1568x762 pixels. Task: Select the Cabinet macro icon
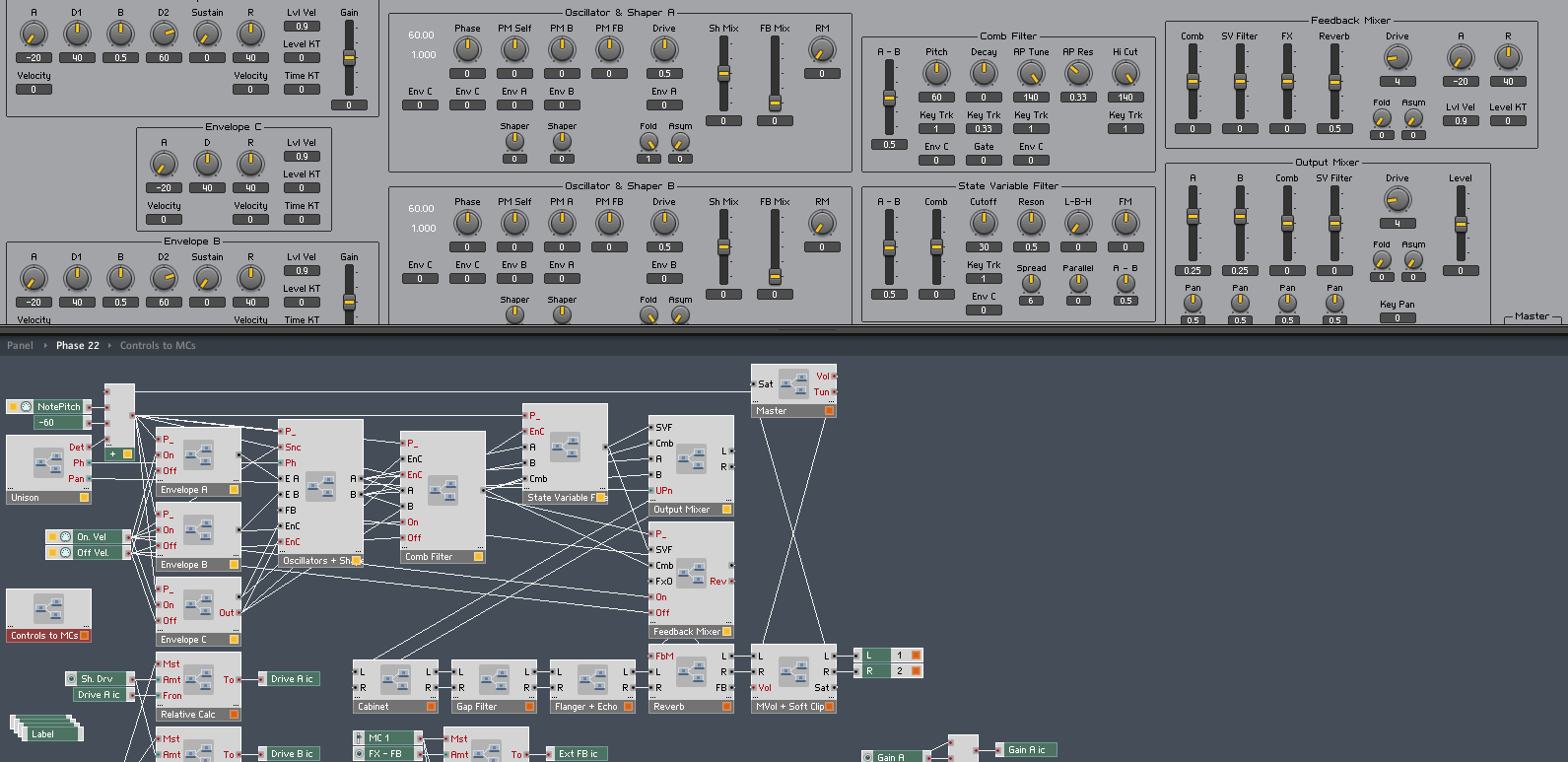tap(395, 679)
